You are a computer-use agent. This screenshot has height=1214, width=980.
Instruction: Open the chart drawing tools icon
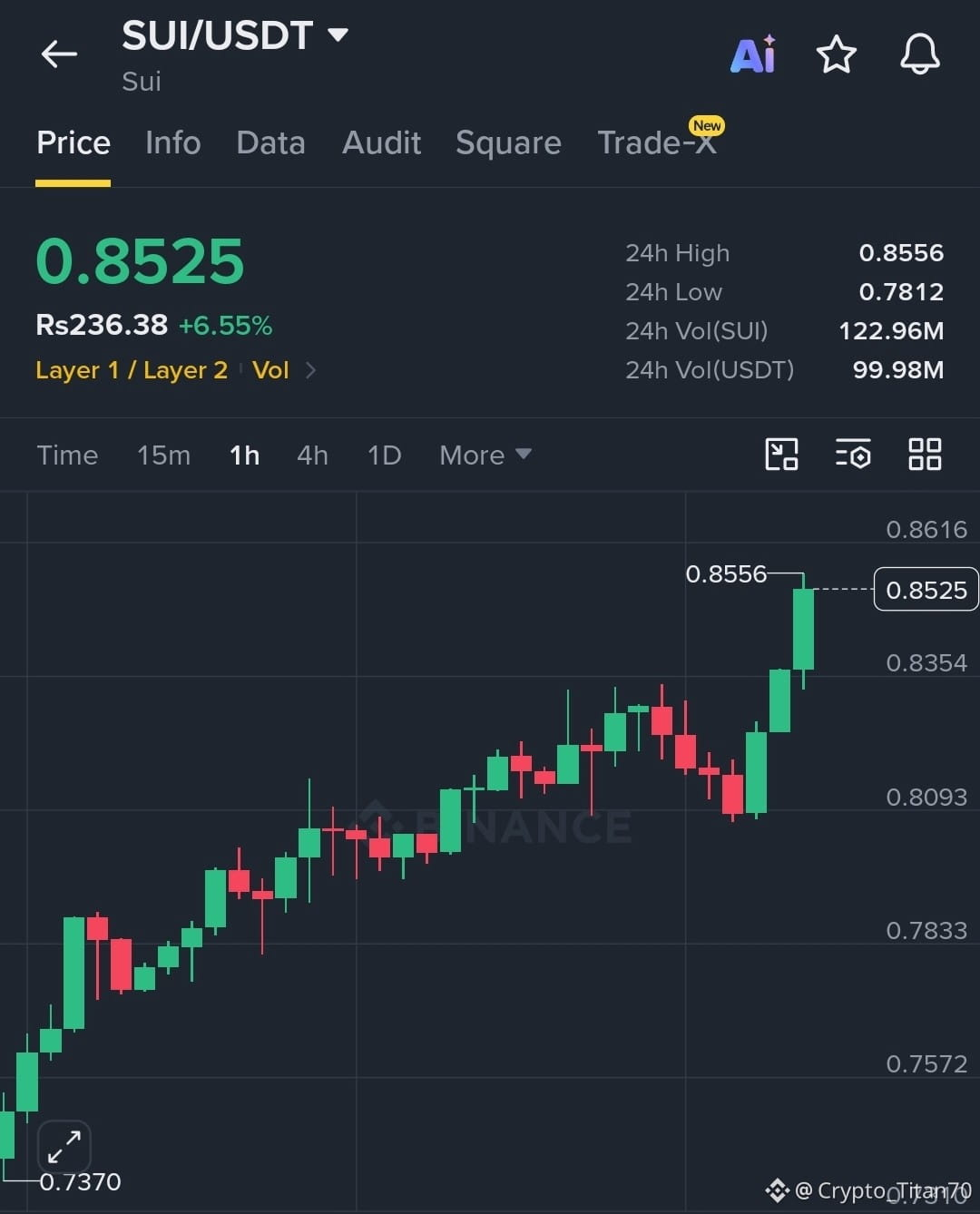(x=781, y=454)
